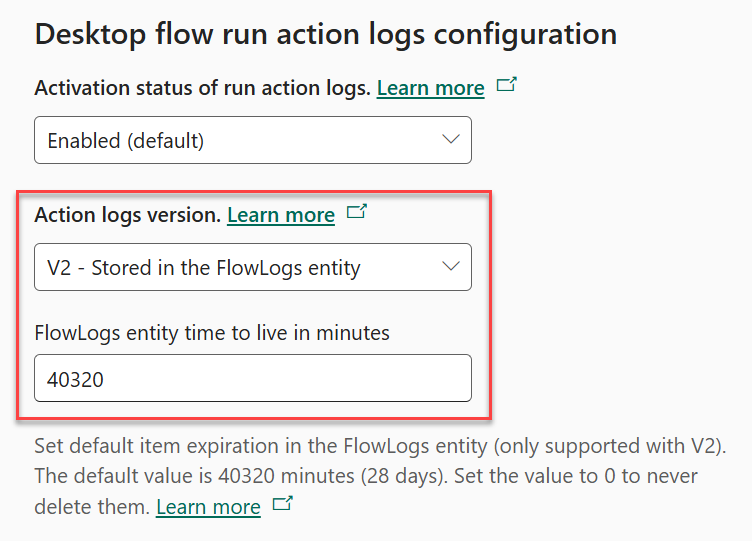Viewport: 752px width, 541px height.
Task: Click the 40320 value inside the text box
Action: (x=74, y=379)
